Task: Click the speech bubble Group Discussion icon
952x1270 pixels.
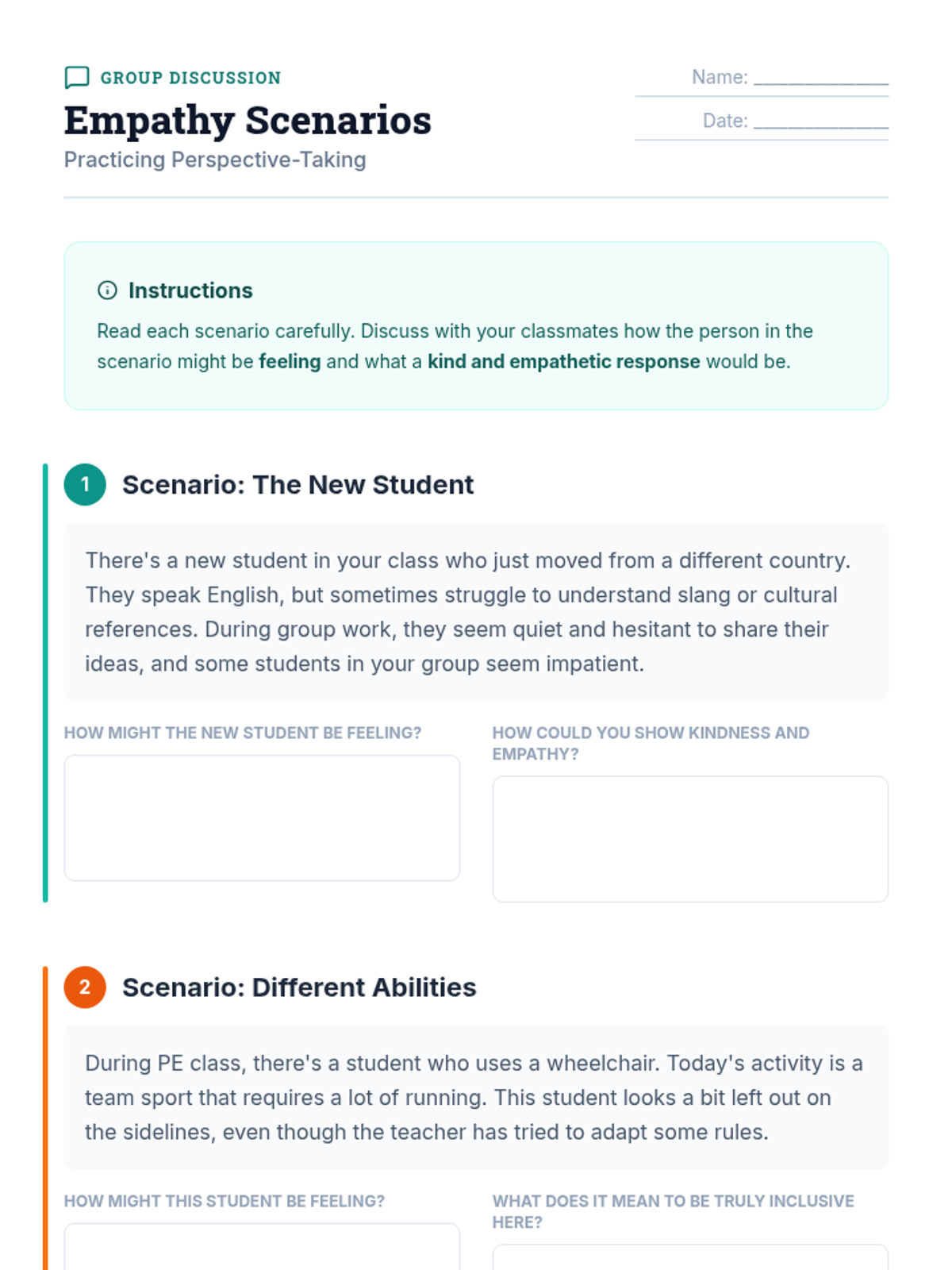Action: tap(77, 77)
